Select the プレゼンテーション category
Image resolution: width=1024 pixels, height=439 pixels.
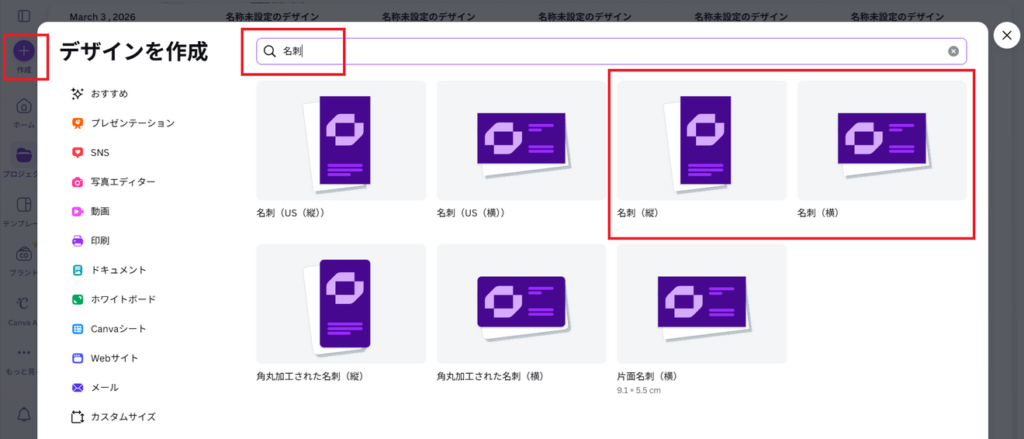click(123, 123)
